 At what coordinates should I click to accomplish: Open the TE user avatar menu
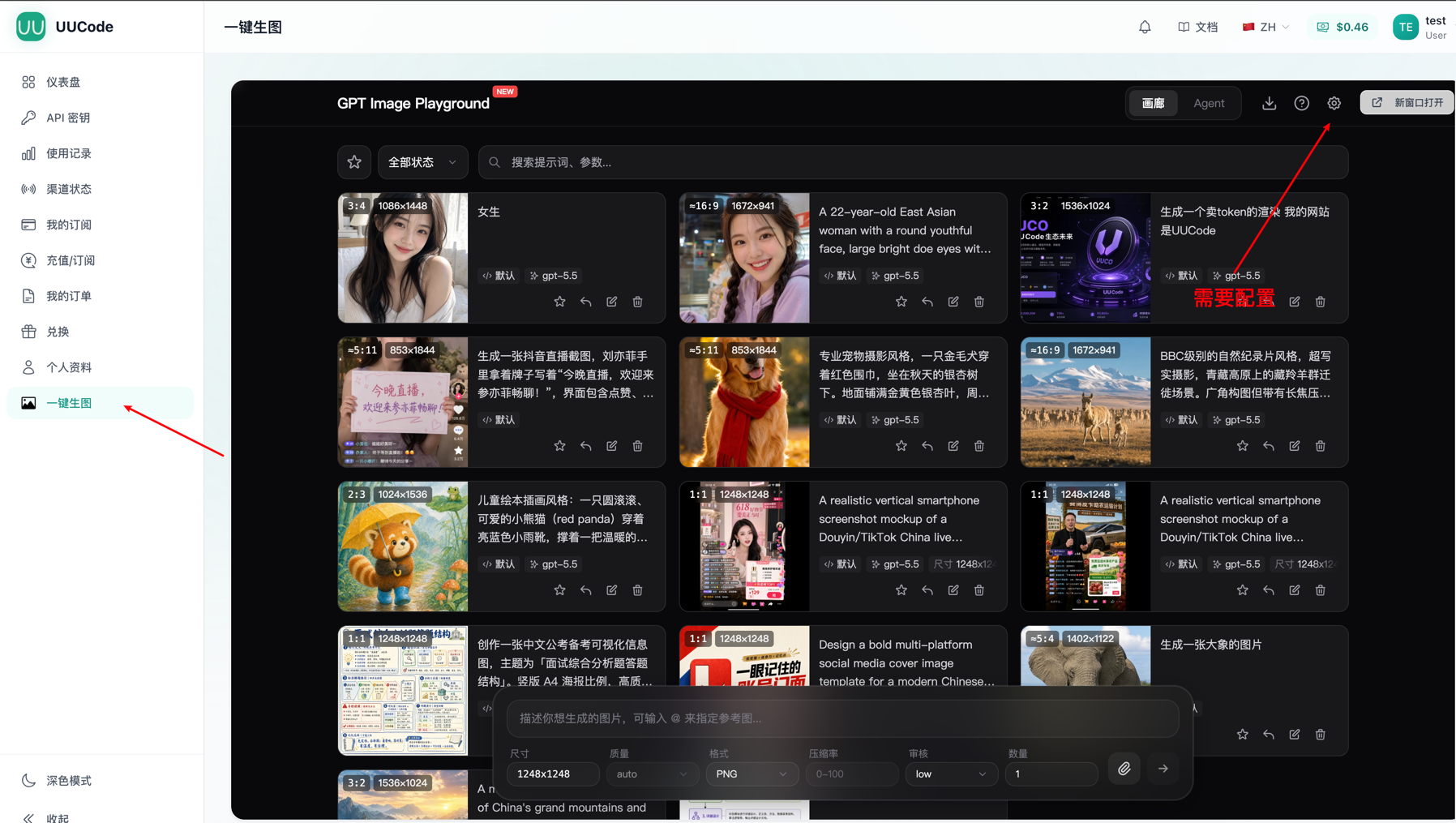coord(1406,27)
